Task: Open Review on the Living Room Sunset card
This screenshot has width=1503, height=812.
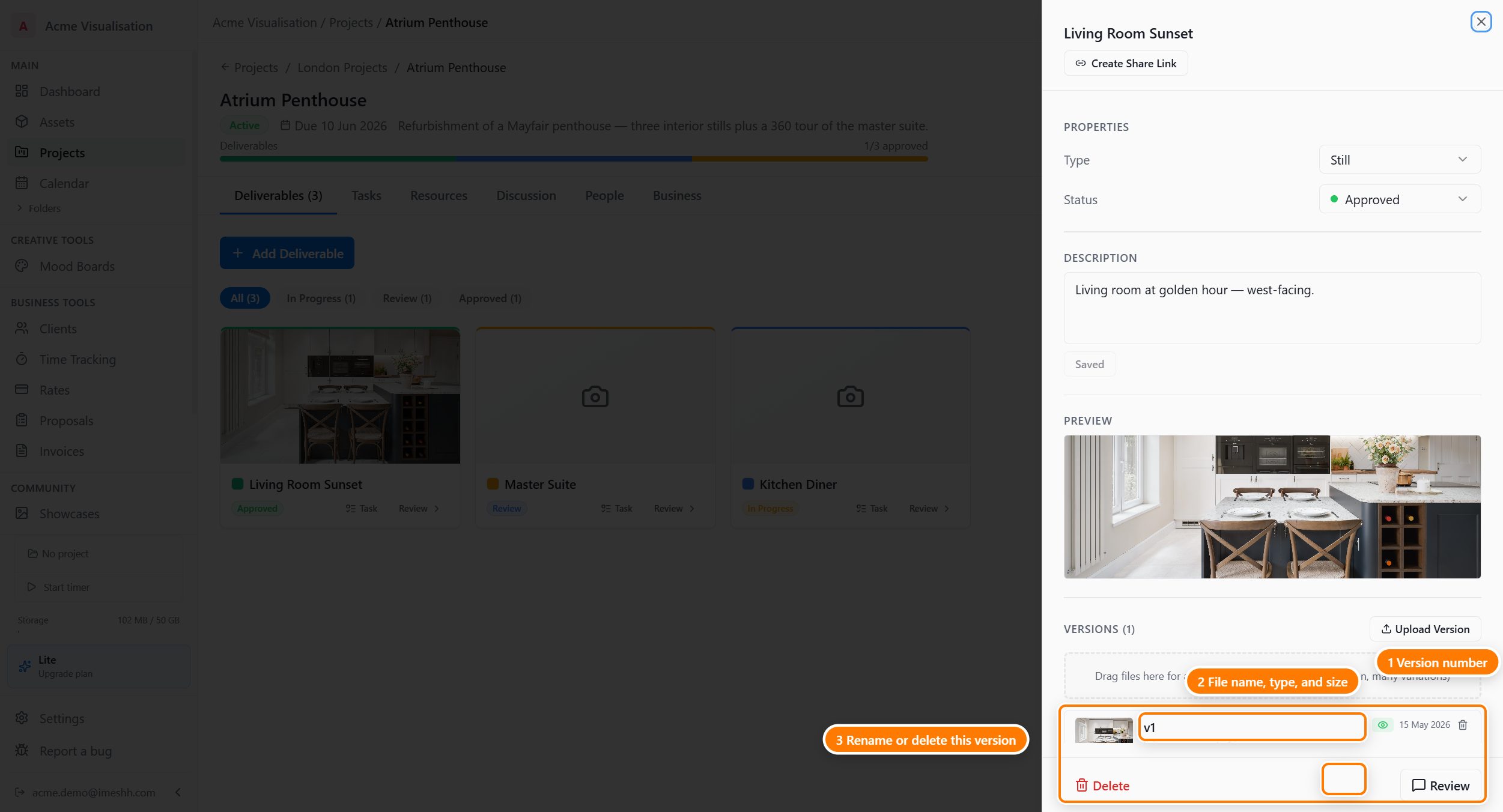Action: pyautogui.click(x=419, y=508)
